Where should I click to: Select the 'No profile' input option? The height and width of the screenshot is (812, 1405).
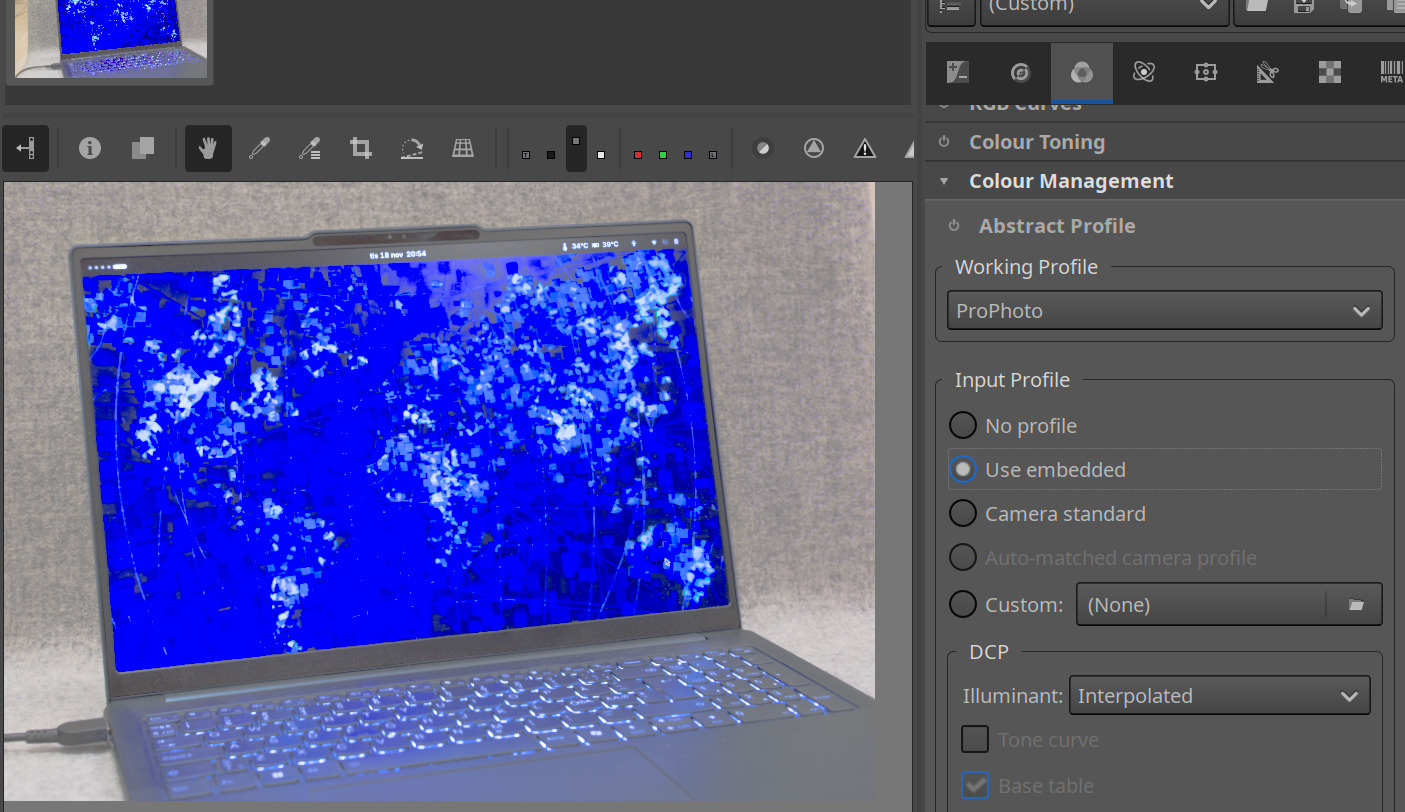[x=962, y=426]
